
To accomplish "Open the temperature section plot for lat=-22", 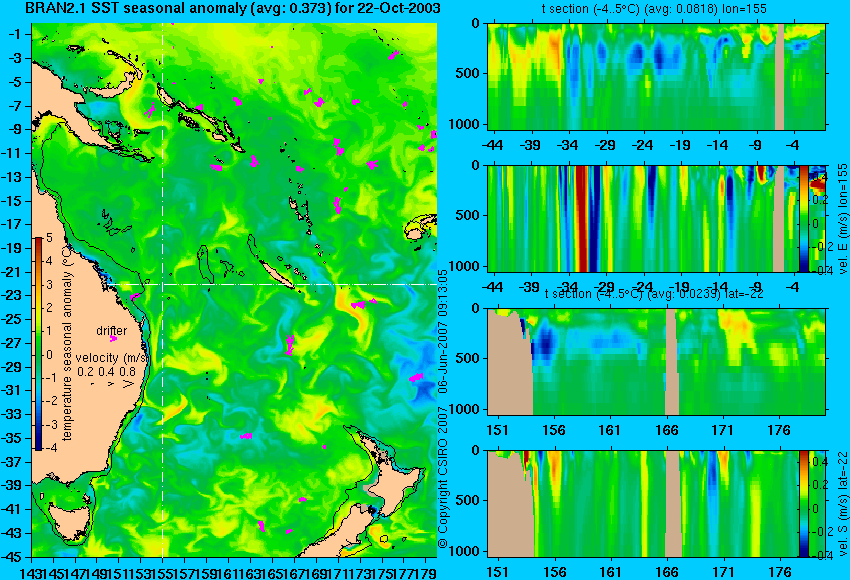I will point(656,362).
